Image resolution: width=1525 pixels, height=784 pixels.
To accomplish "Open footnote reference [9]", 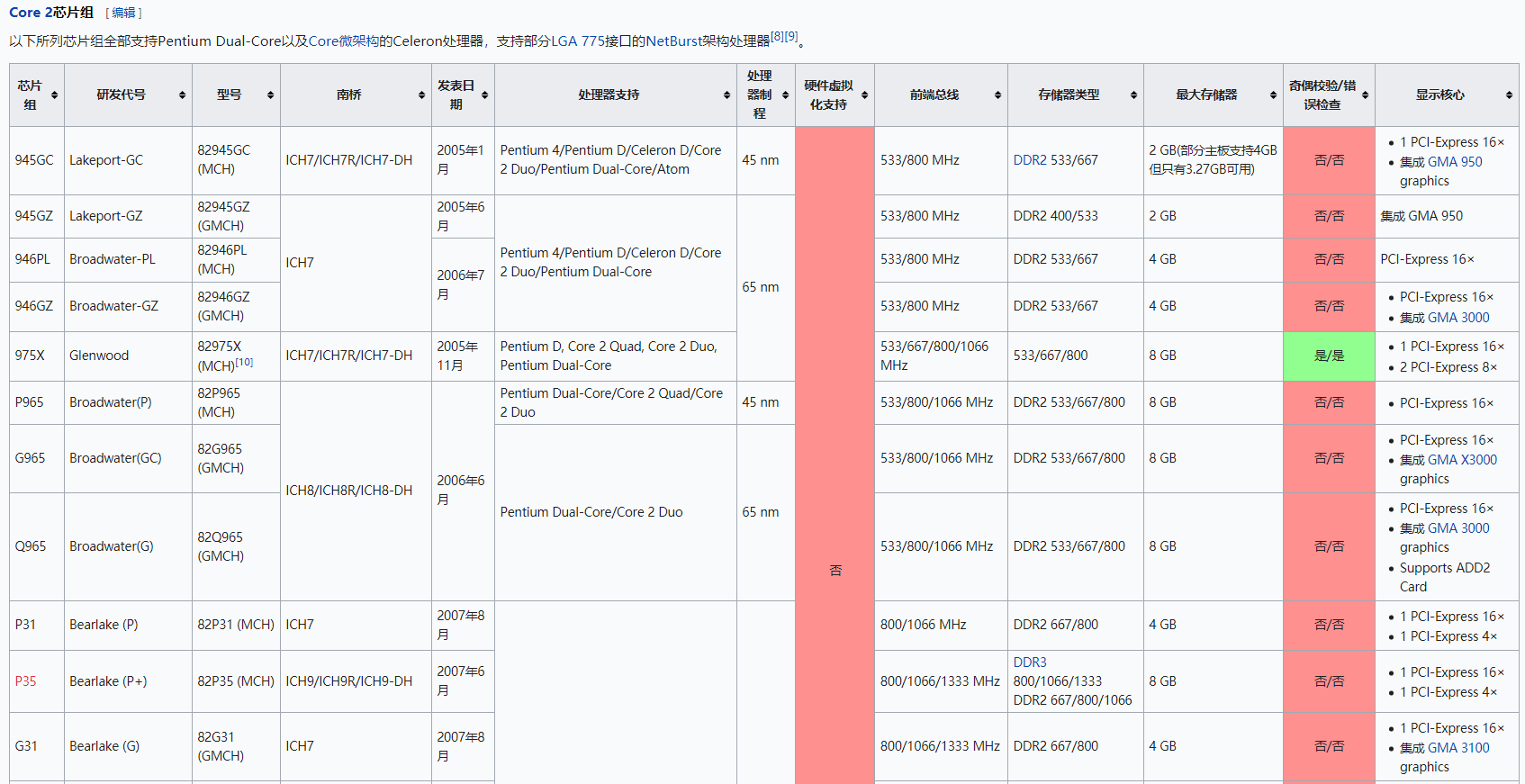I will (791, 37).
